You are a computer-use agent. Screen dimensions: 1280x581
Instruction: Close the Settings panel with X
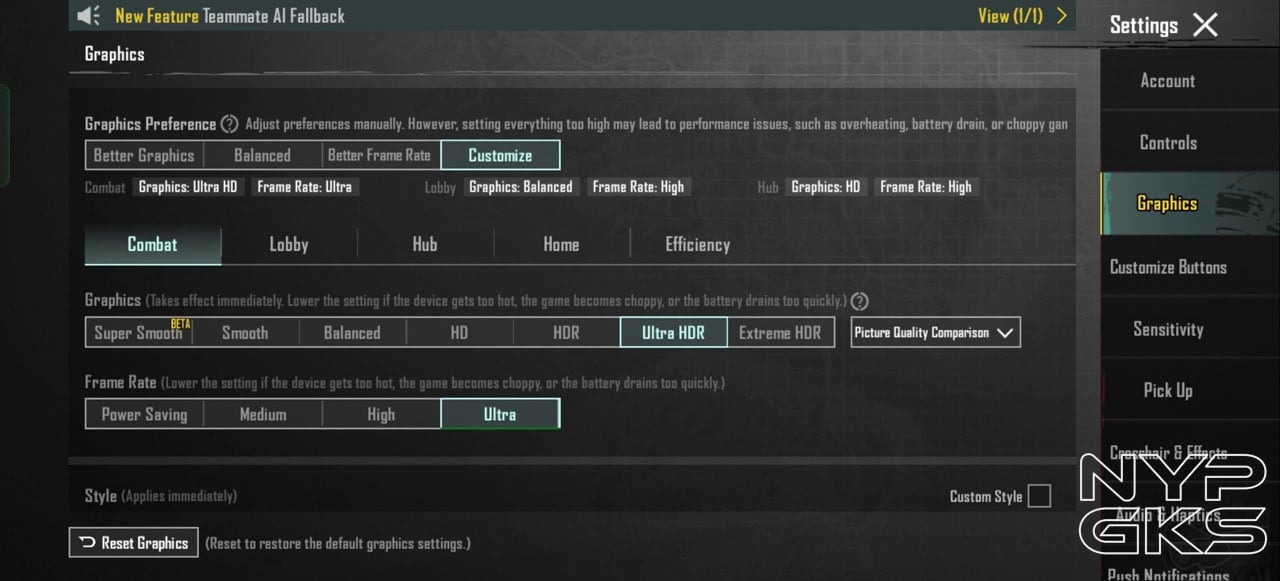[x=1205, y=25]
